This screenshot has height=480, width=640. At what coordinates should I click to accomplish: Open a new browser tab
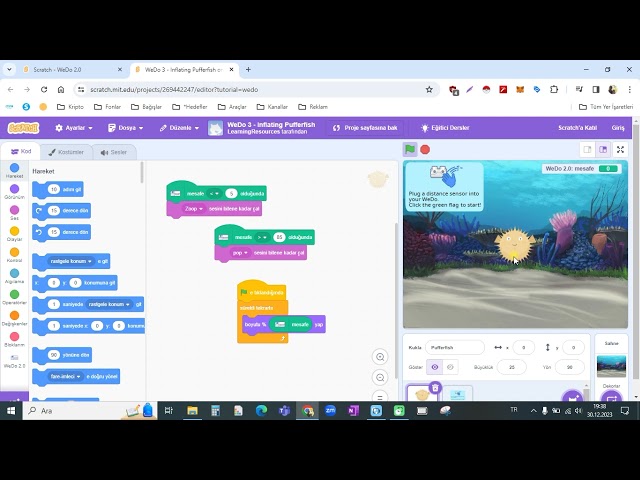pos(248,70)
